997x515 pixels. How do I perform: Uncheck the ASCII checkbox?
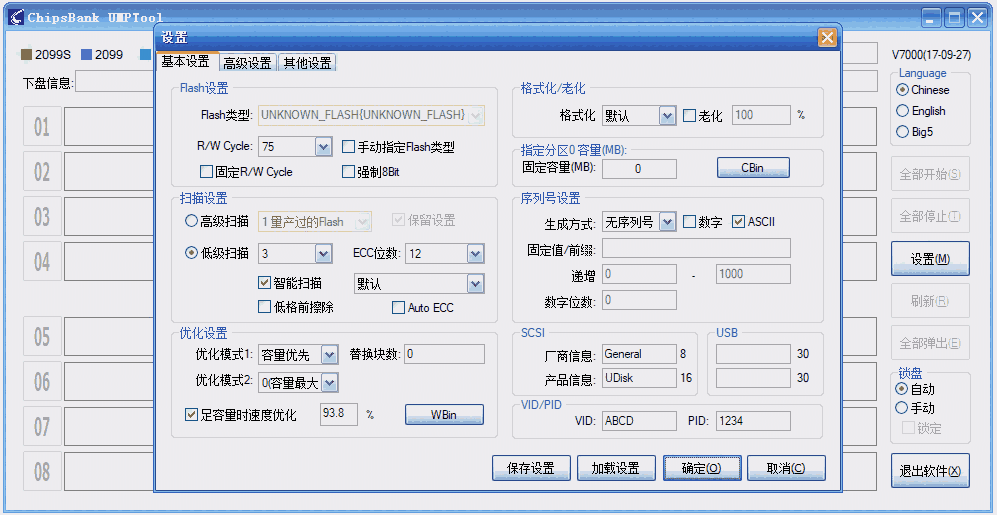click(738, 222)
